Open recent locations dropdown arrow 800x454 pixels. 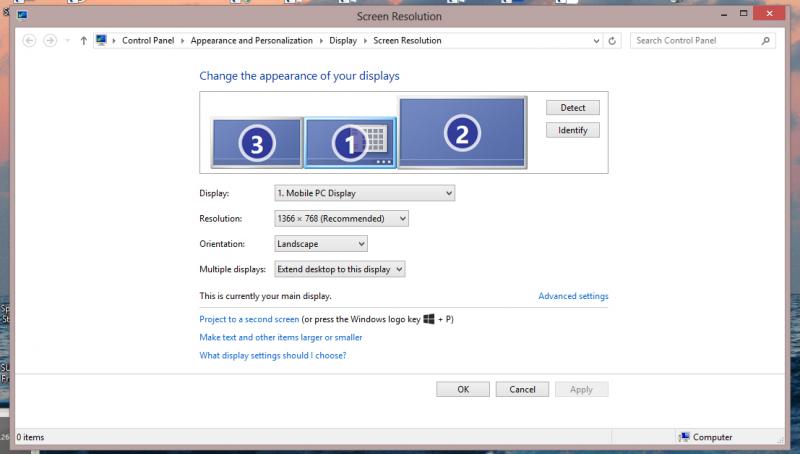(x=67, y=40)
